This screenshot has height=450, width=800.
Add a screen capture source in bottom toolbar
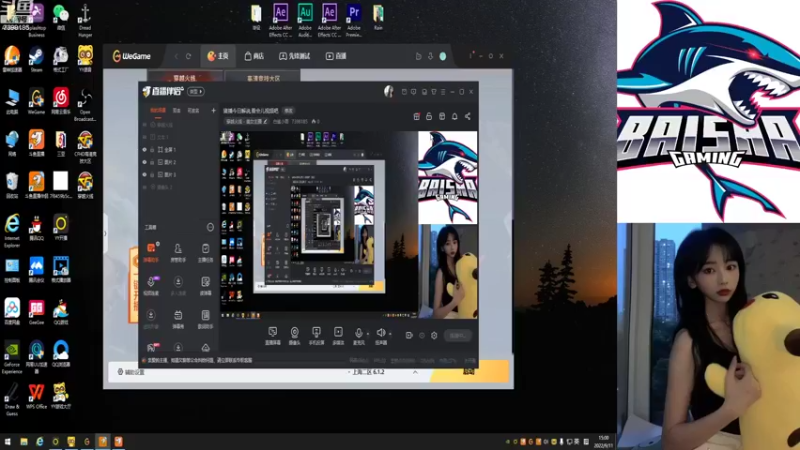[272, 335]
